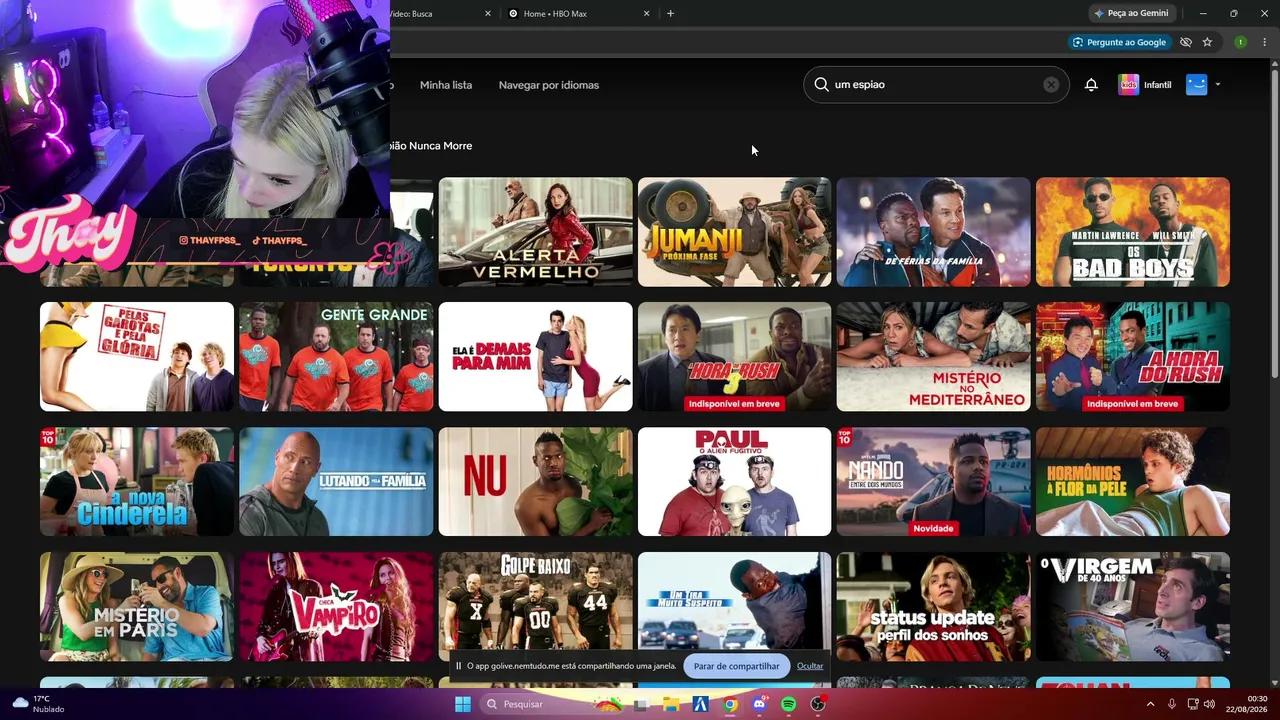Open Pelas Garotas e Pela Glória

[x=137, y=357]
